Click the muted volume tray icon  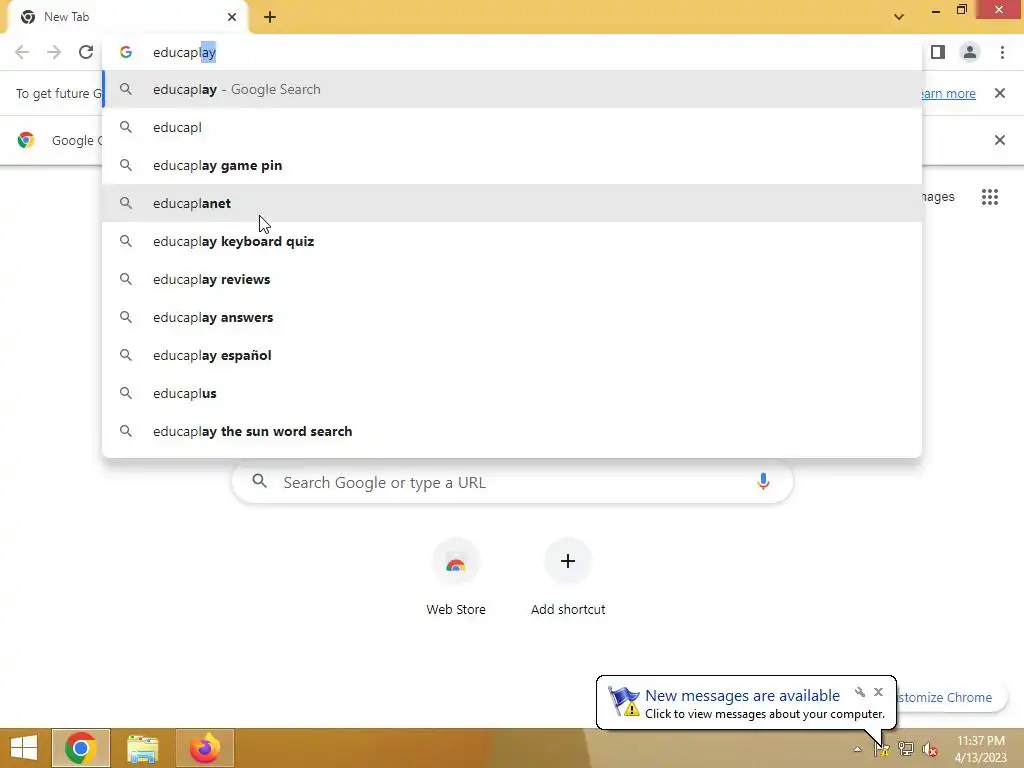[929, 749]
